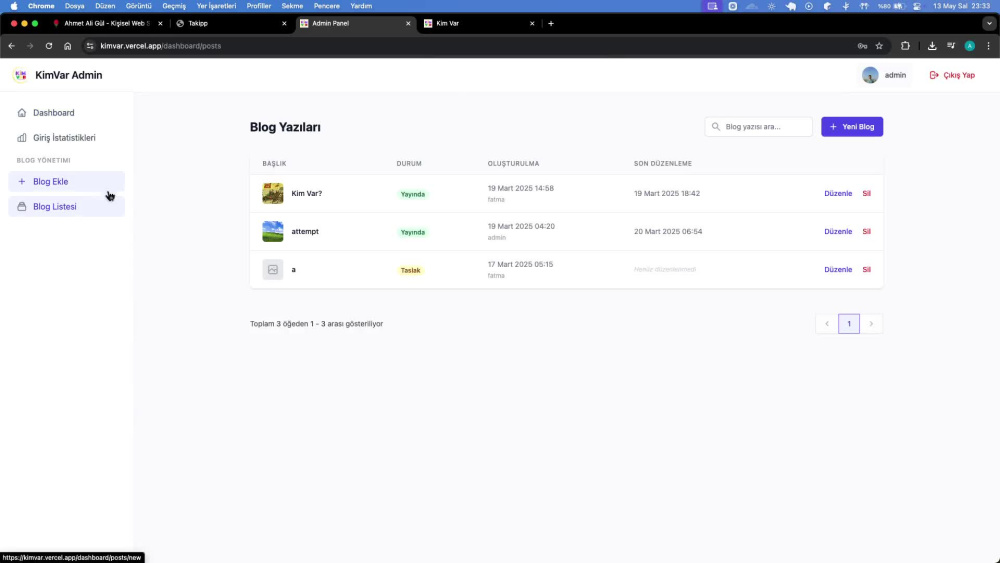Click the Toplam 3 öğeden summary text
1000x563 pixels.
click(316, 324)
